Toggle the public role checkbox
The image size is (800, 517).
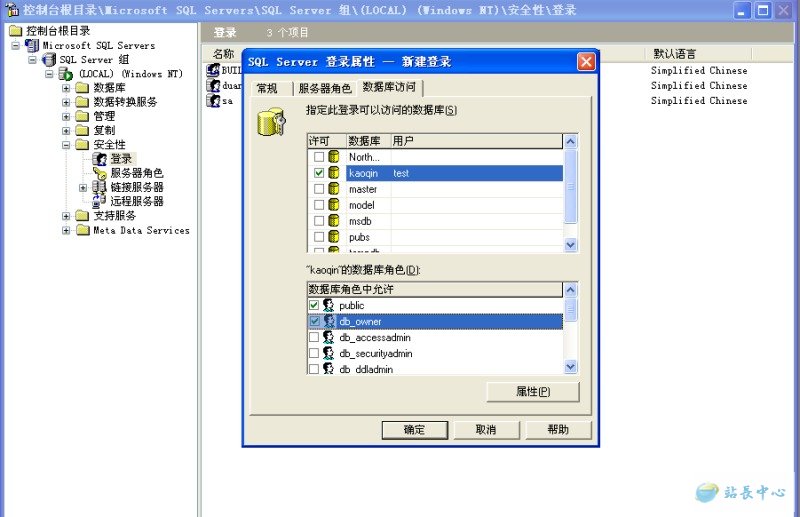coord(314,305)
